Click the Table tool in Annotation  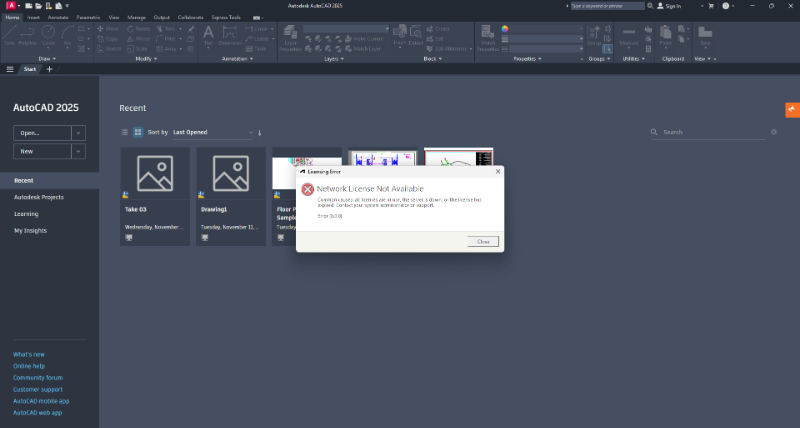point(256,49)
